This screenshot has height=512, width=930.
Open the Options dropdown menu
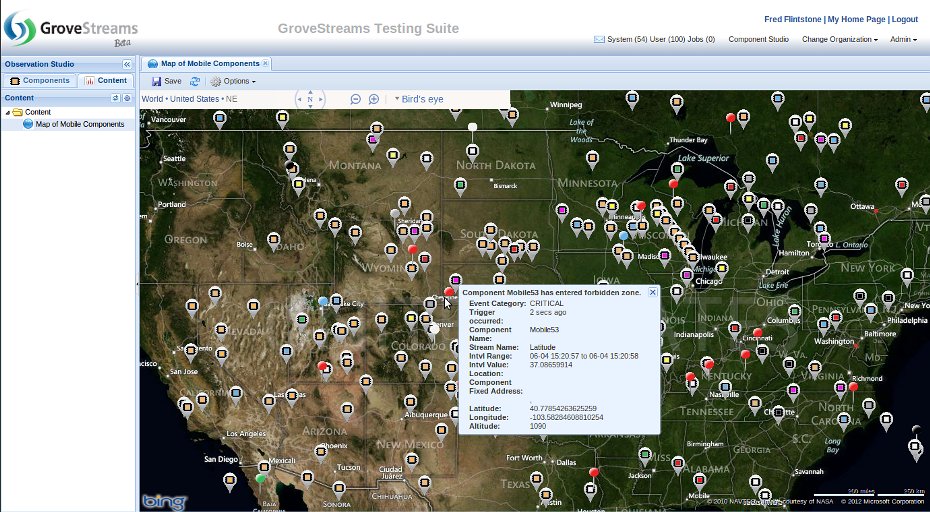coord(233,81)
